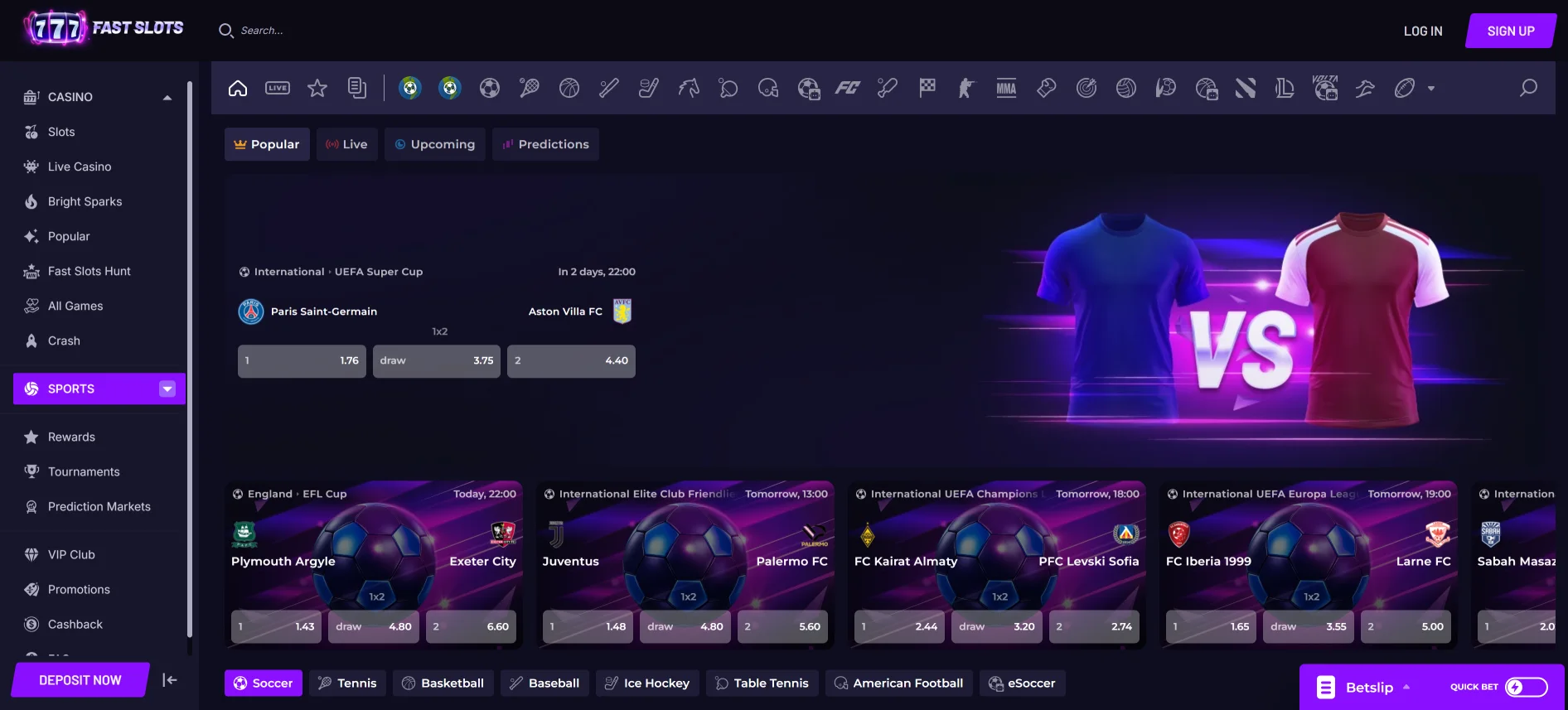Image resolution: width=1568 pixels, height=710 pixels.
Task: Open favorites with the star icon
Action: (x=317, y=88)
